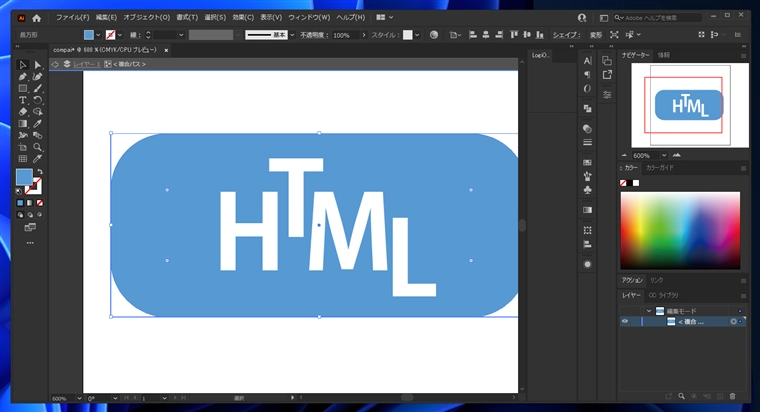Select the Curvature tool

tap(37, 77)
